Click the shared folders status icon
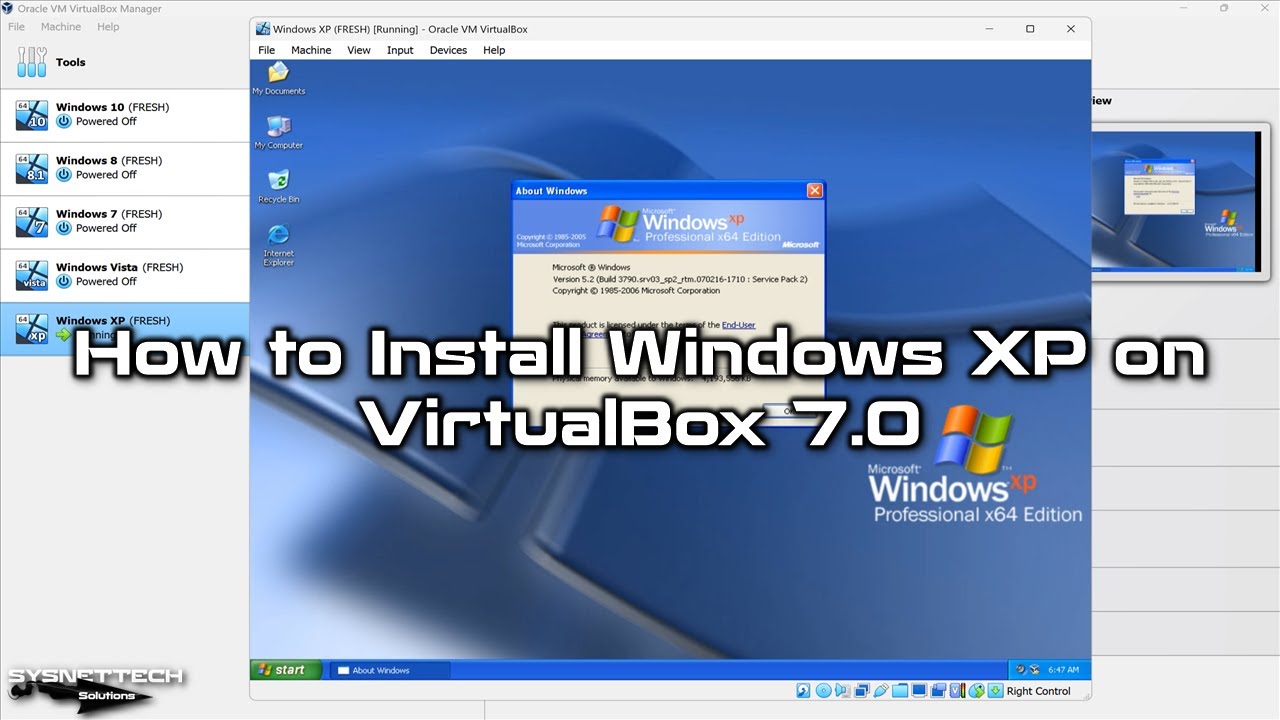1280x720 pixels. pyautogui.click(x=899, y=690)
